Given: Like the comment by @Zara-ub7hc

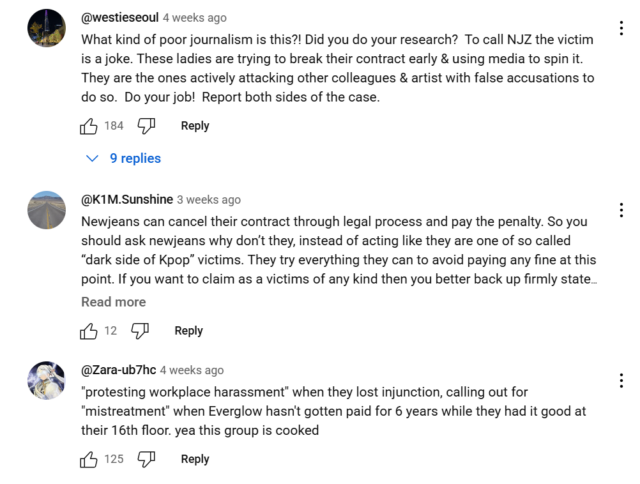Looking at the screenshot, I should pyautogui.click(x=89, y=459).
